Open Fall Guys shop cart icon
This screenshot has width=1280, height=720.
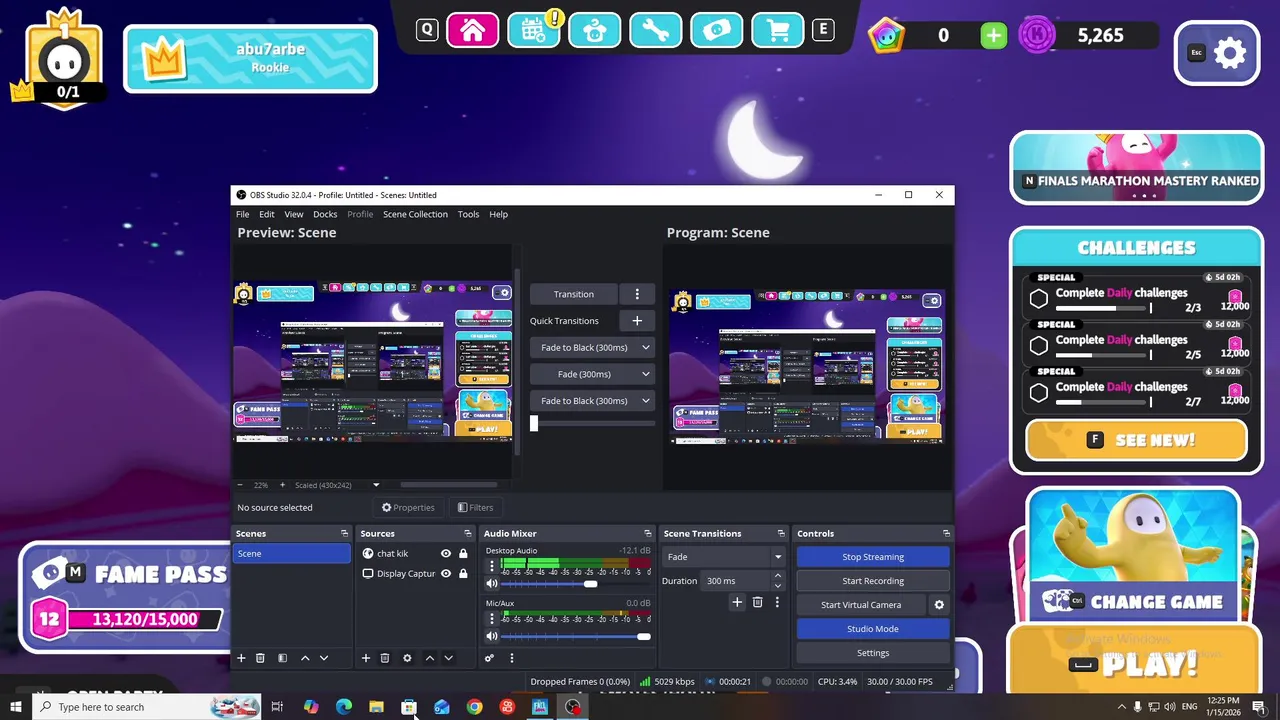pos(777,31)
